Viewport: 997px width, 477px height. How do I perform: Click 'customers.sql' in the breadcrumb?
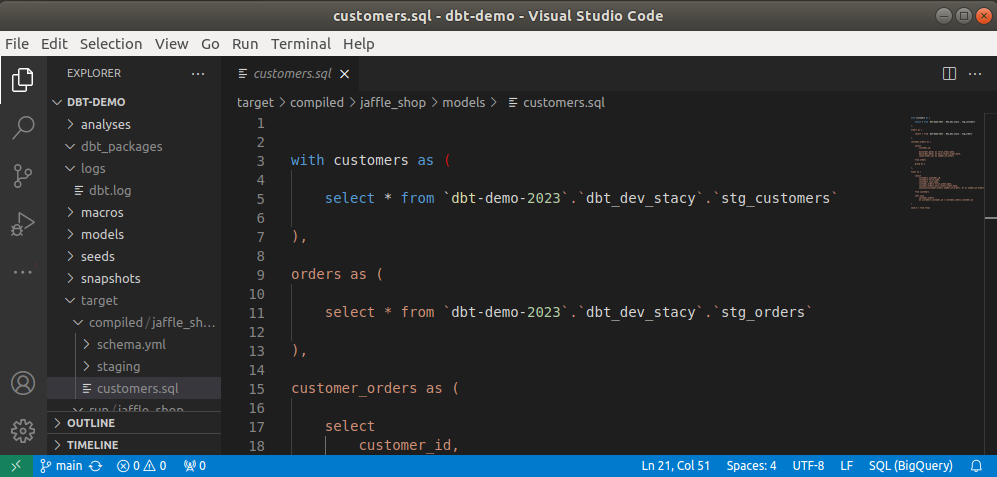tap(563, 102)
